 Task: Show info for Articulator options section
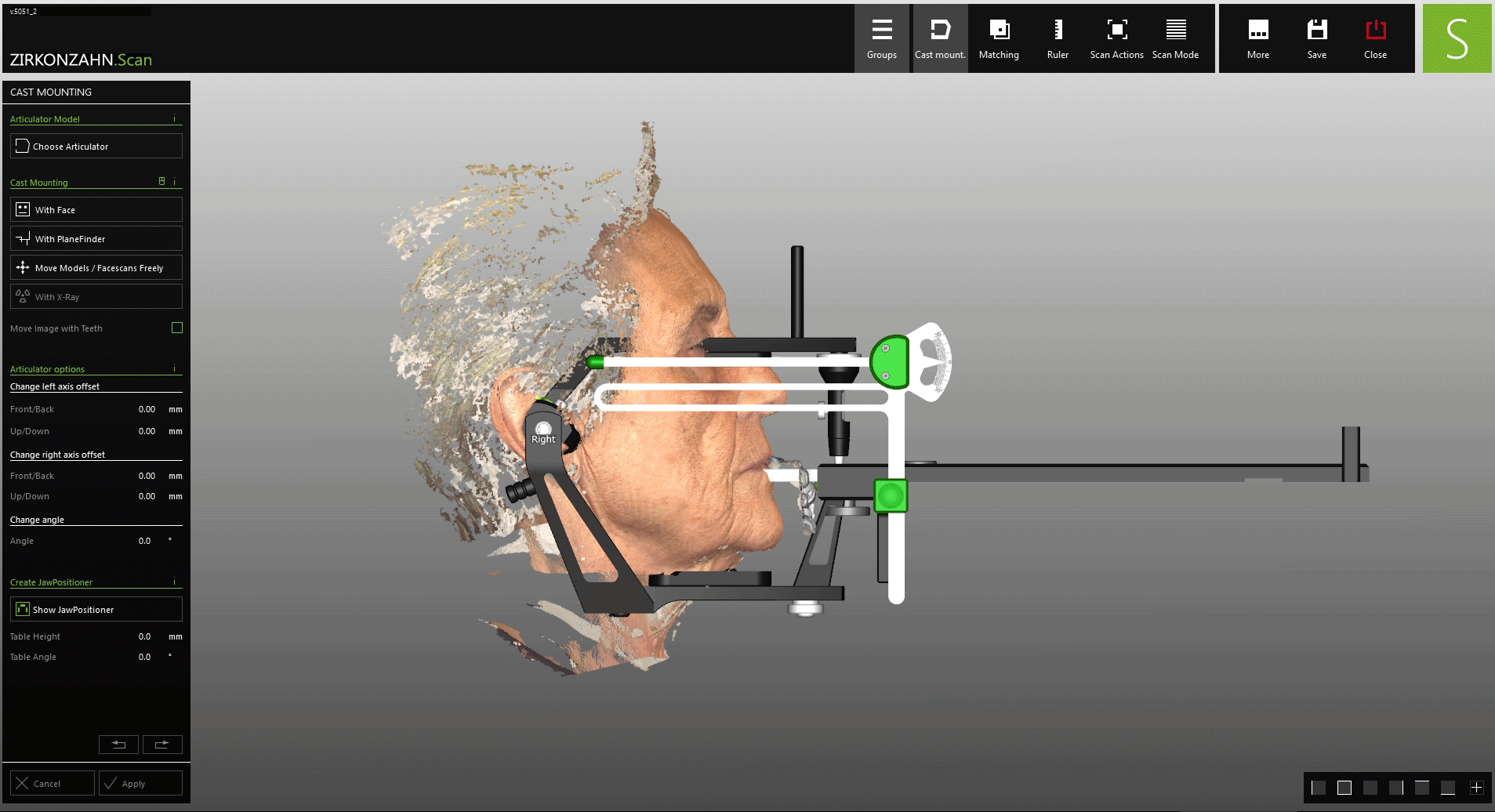pos(174,368)
